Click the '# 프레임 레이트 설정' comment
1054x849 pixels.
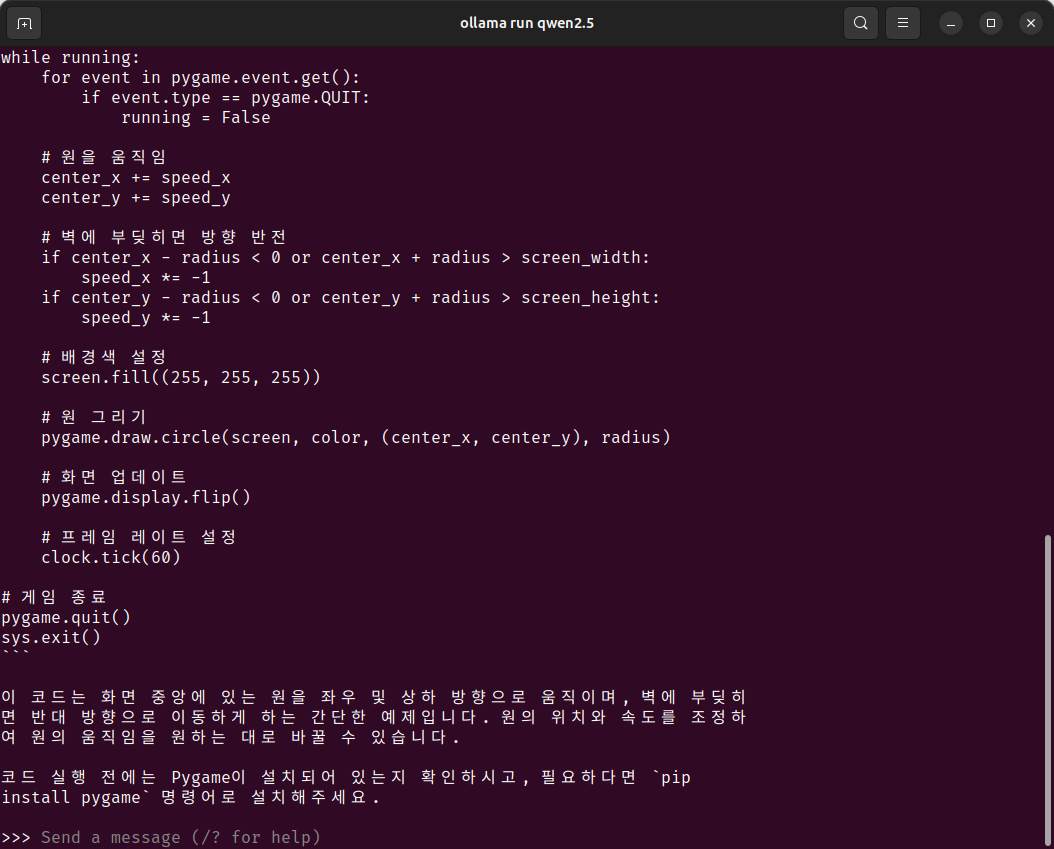pyautogui.click(x=138, y=538)
